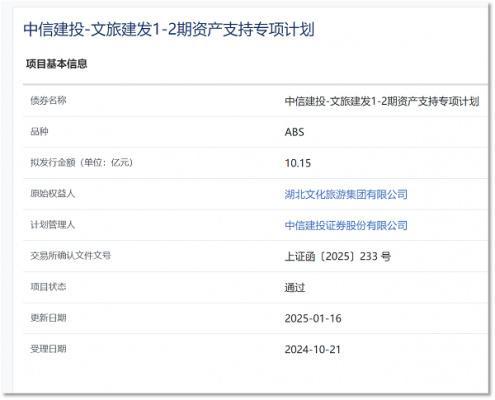Open the 中信建投证券股份有限公司 link
Image resolution: width=495 pixels, height=400 pixels.
(x=346, y=225)
